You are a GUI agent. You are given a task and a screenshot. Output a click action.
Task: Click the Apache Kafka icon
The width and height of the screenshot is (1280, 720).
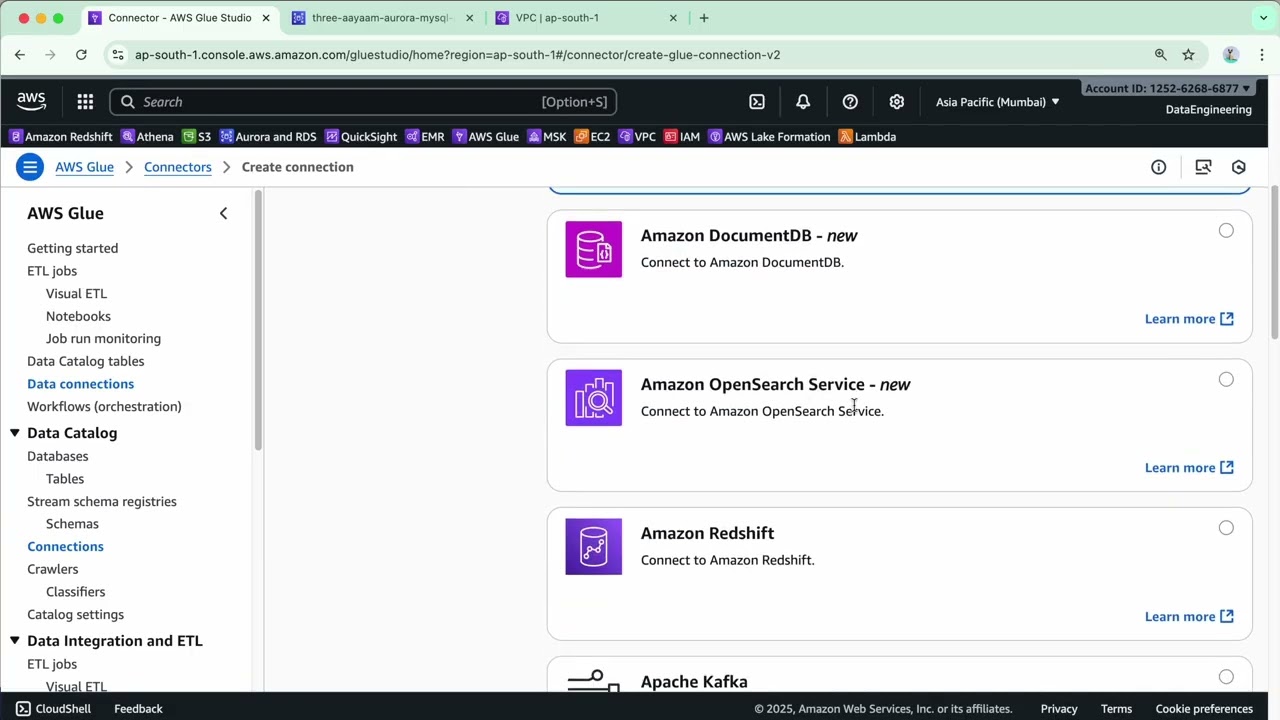tap(594, 680)
